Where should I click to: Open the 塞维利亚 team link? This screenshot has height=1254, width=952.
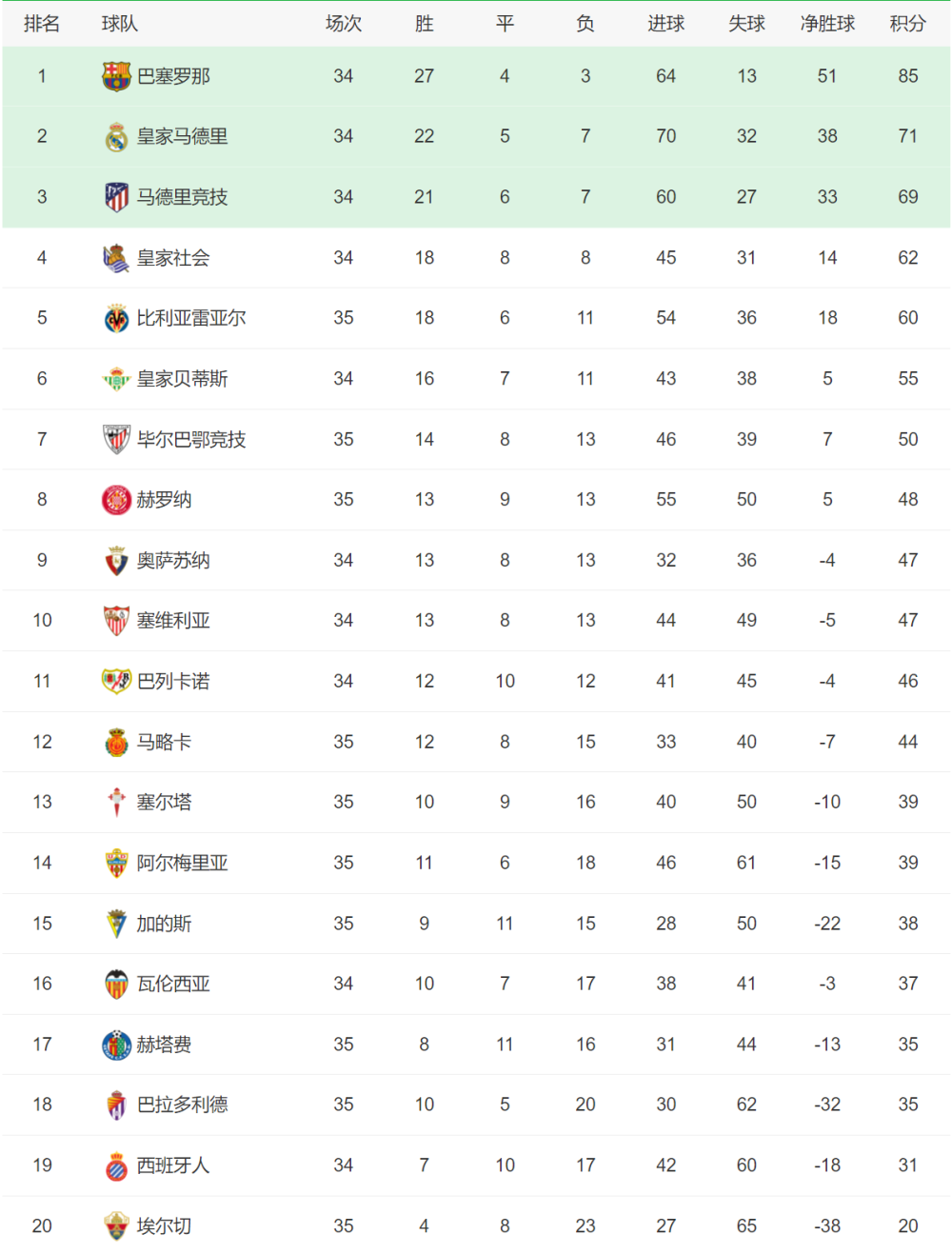pos(173,621)
